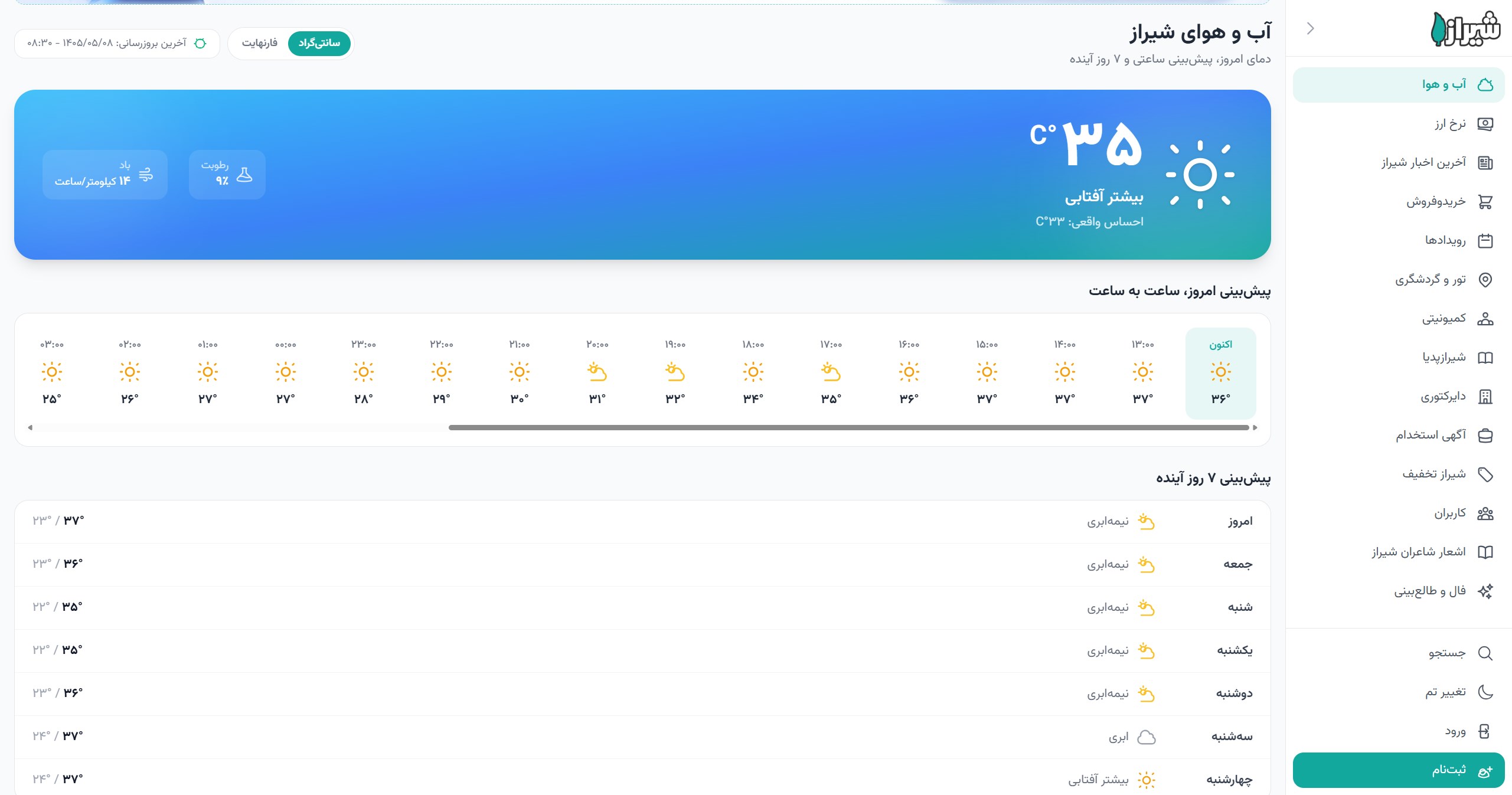Click the briefcase icon for آگهی استخدام
This screenshot has height=795, width=1512.
point(1485,436)
